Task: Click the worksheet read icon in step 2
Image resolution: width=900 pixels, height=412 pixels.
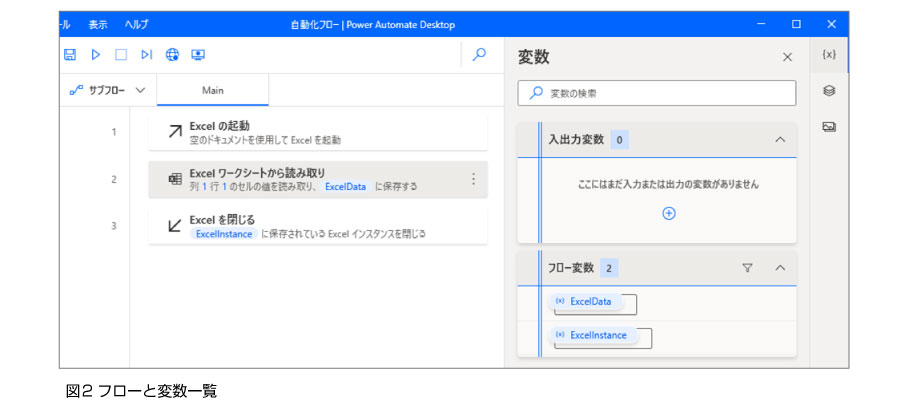Action: [175, 179]
